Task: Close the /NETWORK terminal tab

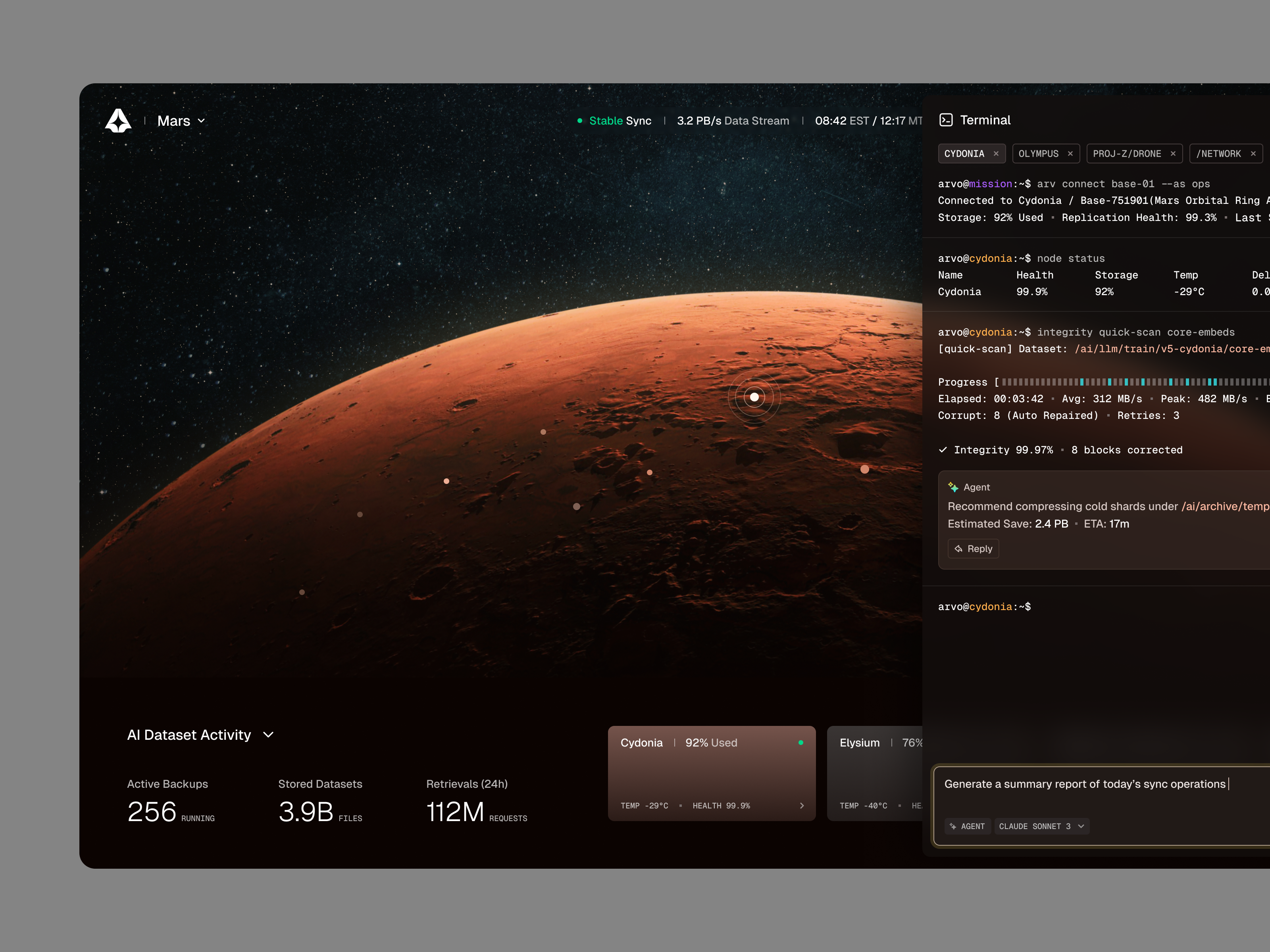Action: (x=1253, y=154)
